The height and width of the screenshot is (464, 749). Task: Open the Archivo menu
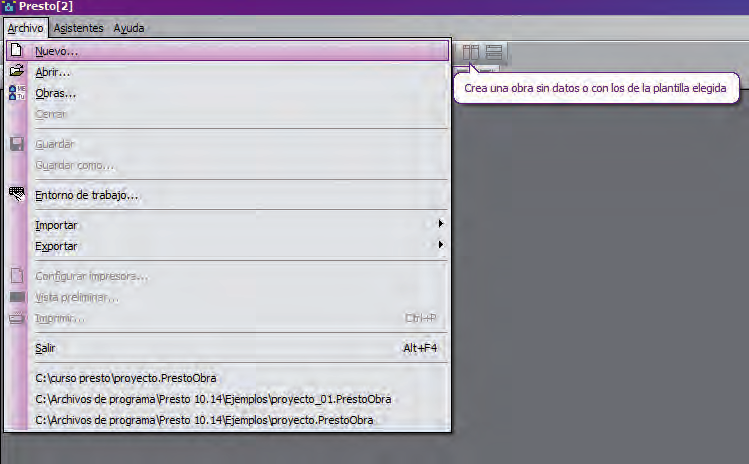click(25, 28)
